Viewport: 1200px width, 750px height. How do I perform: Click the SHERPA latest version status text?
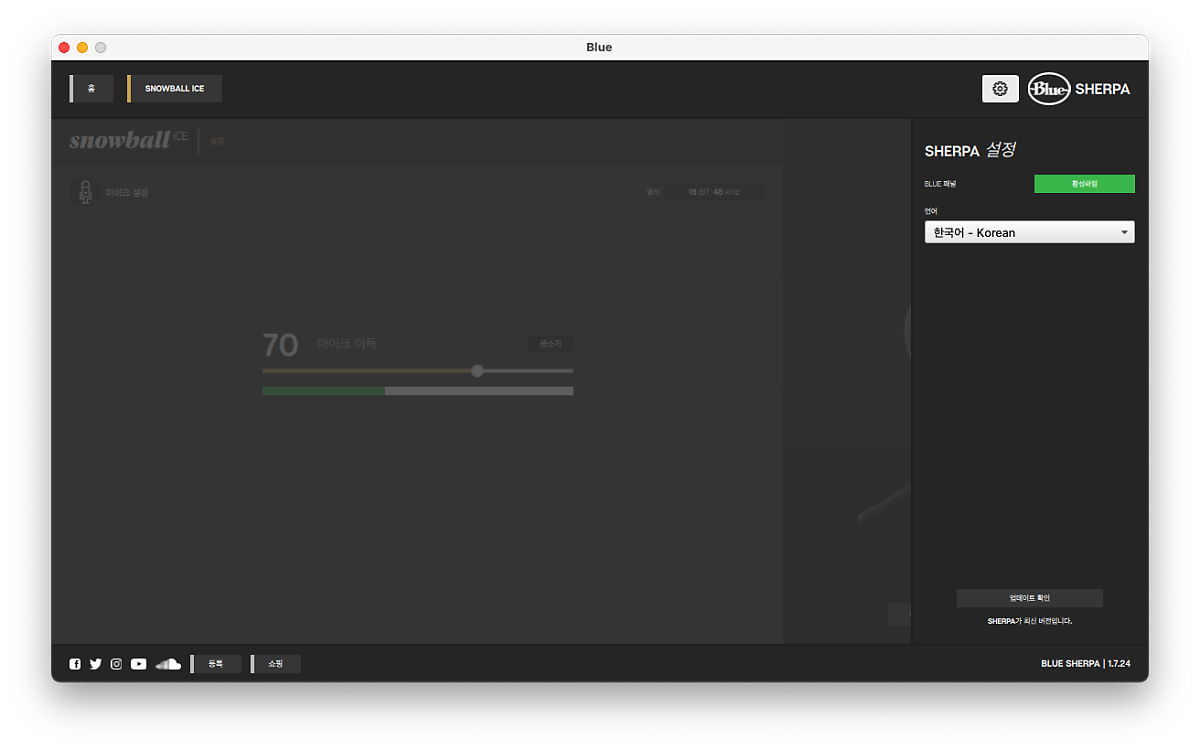coord(1030,621)
